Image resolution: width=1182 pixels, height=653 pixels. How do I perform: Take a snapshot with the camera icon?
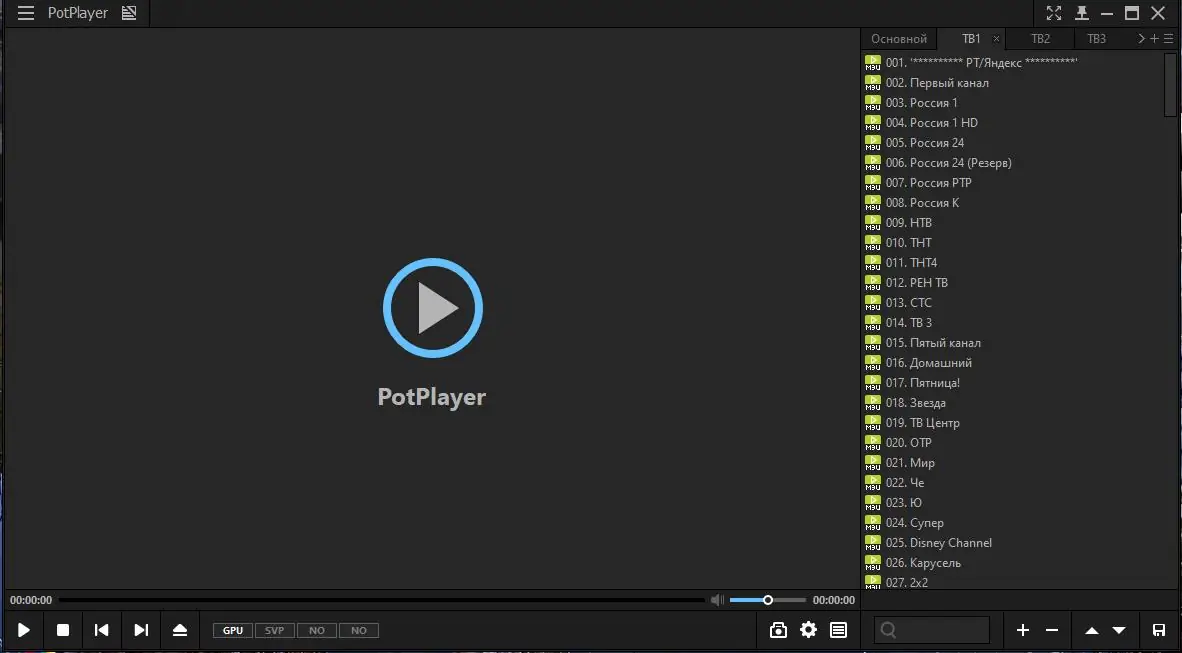tap(779, 630)
